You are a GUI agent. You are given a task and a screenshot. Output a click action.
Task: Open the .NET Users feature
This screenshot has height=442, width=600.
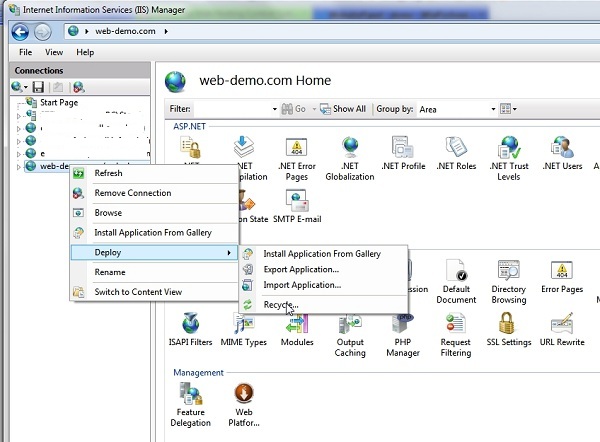562,154
